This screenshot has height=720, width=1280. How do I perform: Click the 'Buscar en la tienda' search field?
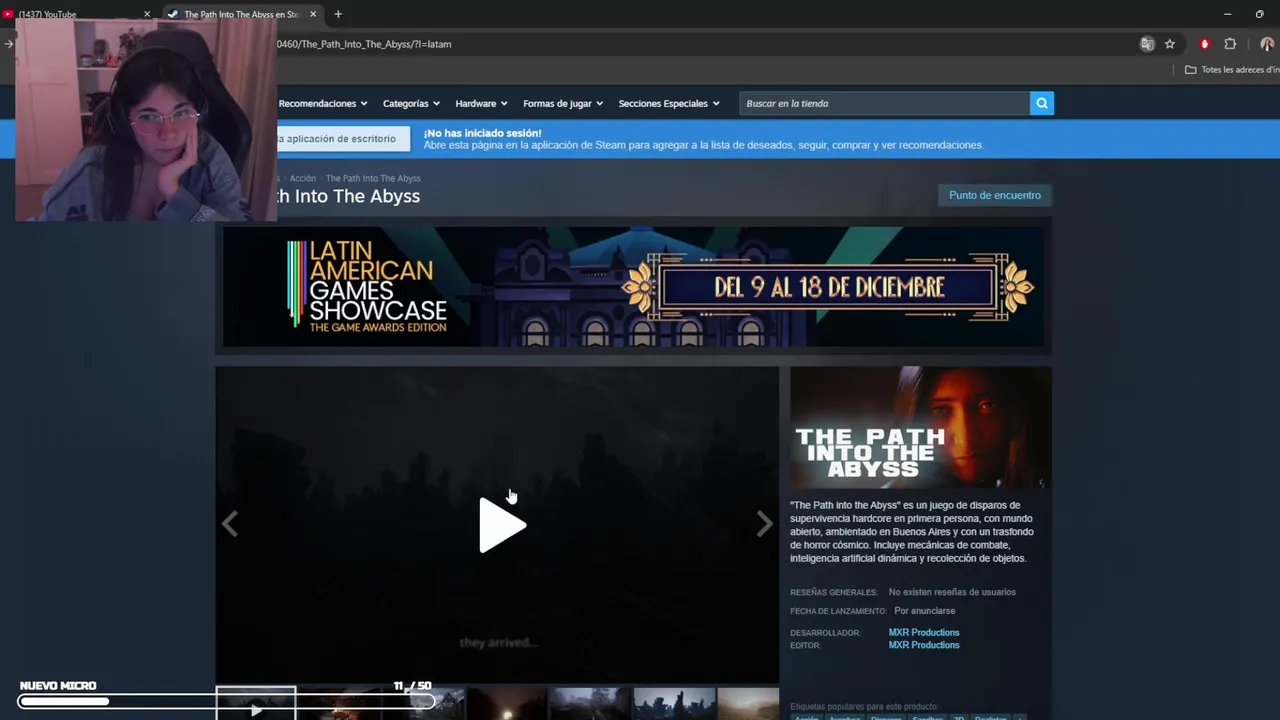tap(885, 103)
